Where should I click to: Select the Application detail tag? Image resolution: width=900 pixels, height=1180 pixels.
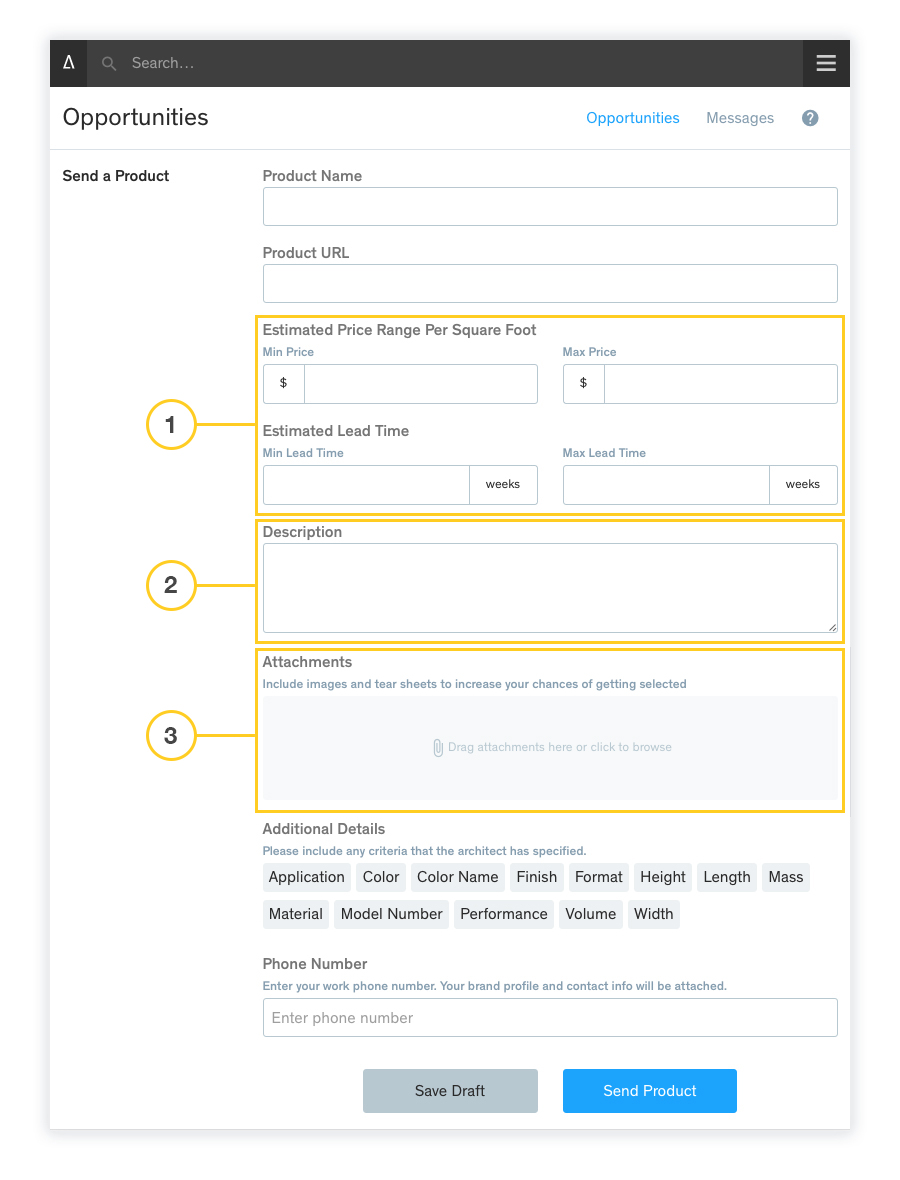coord(306,877)
